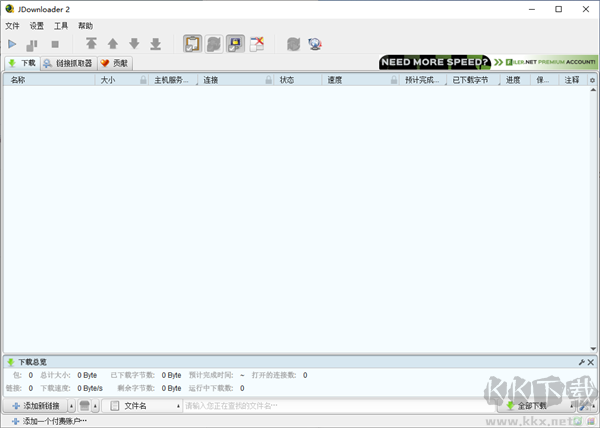Toggle the auto reconnect toolbar icon

tap(214, 44)
